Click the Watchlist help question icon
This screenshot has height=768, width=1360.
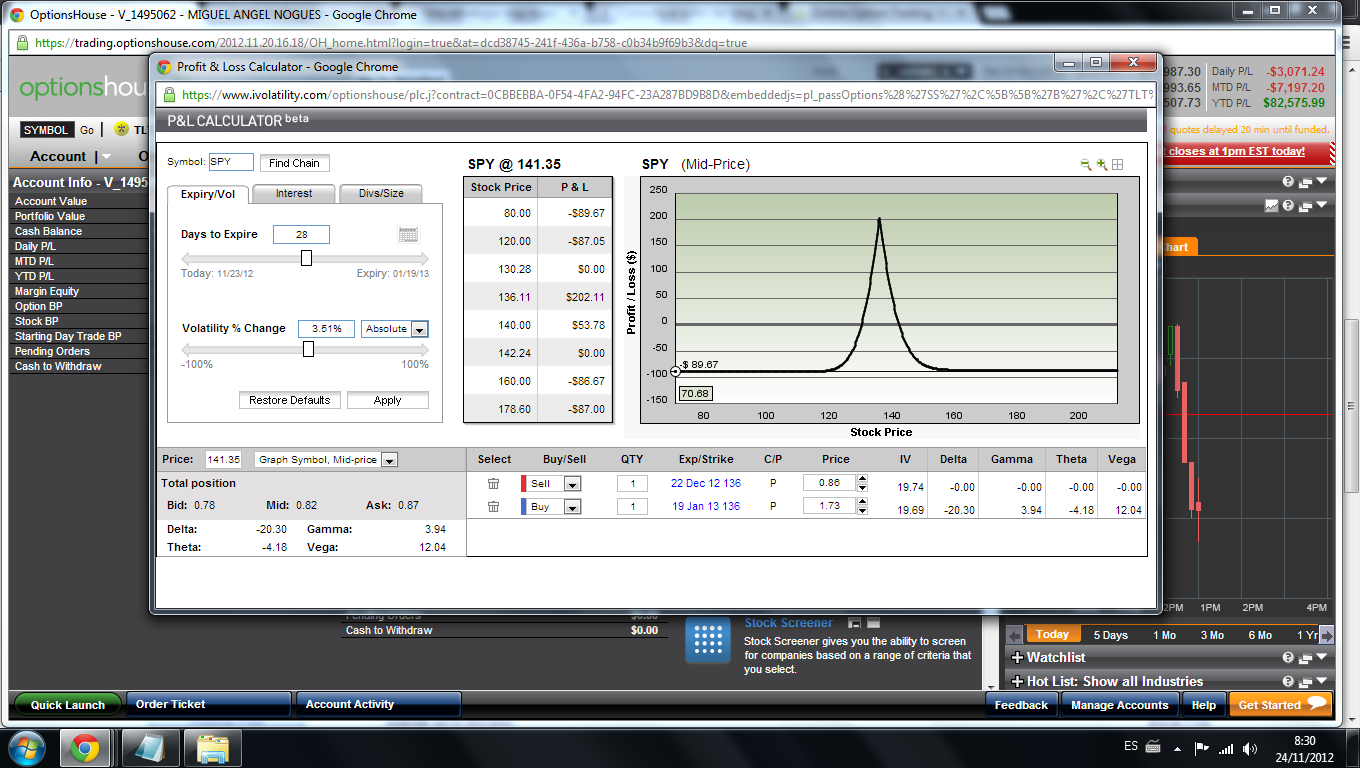pyautogui.click(x=1288, y=657)
